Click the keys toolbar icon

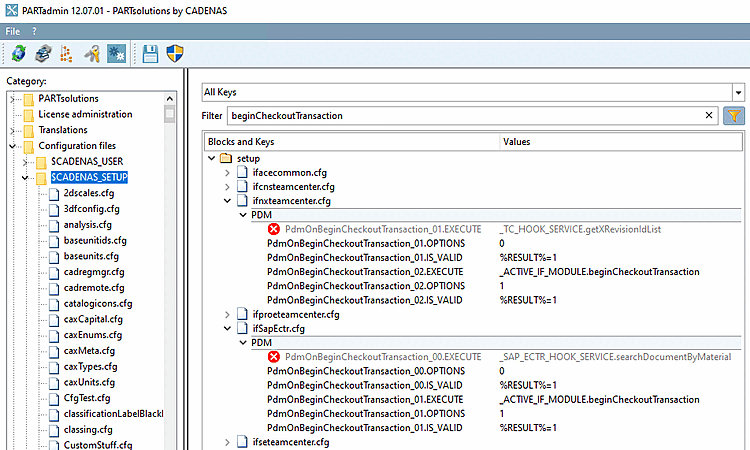click(x=92, y=54)
